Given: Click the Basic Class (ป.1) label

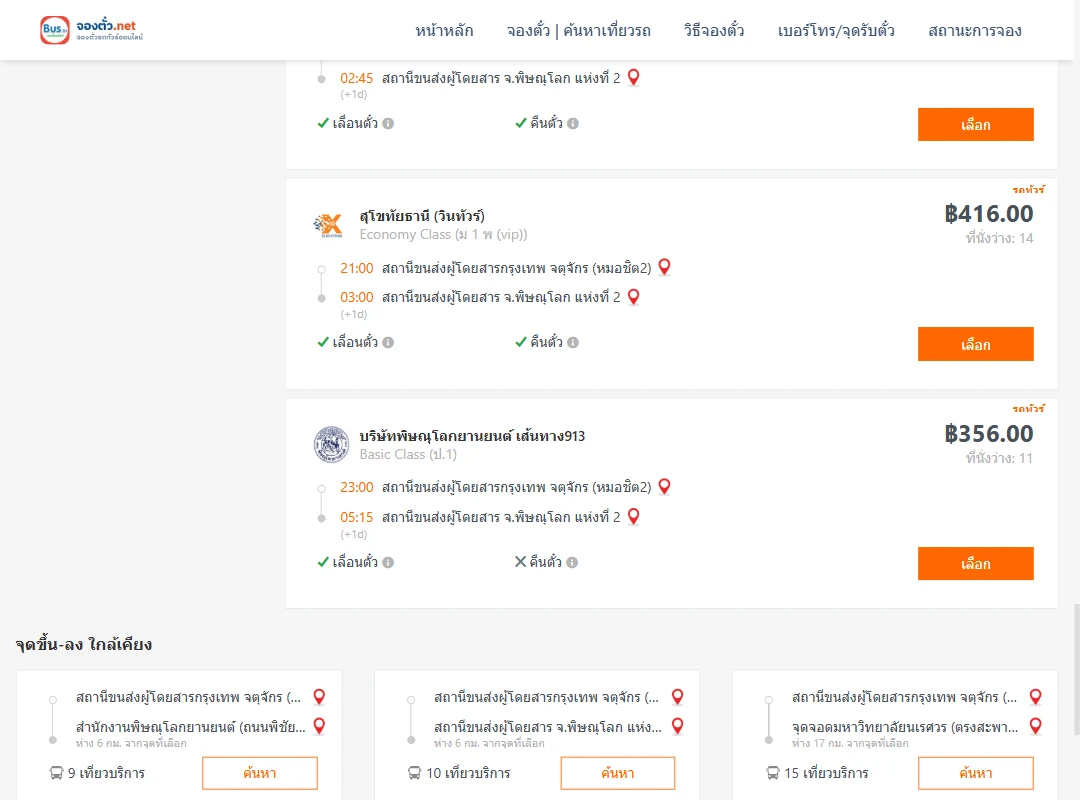Looking at the screenshot, I should pyautogui.click(x=408, y=454).
